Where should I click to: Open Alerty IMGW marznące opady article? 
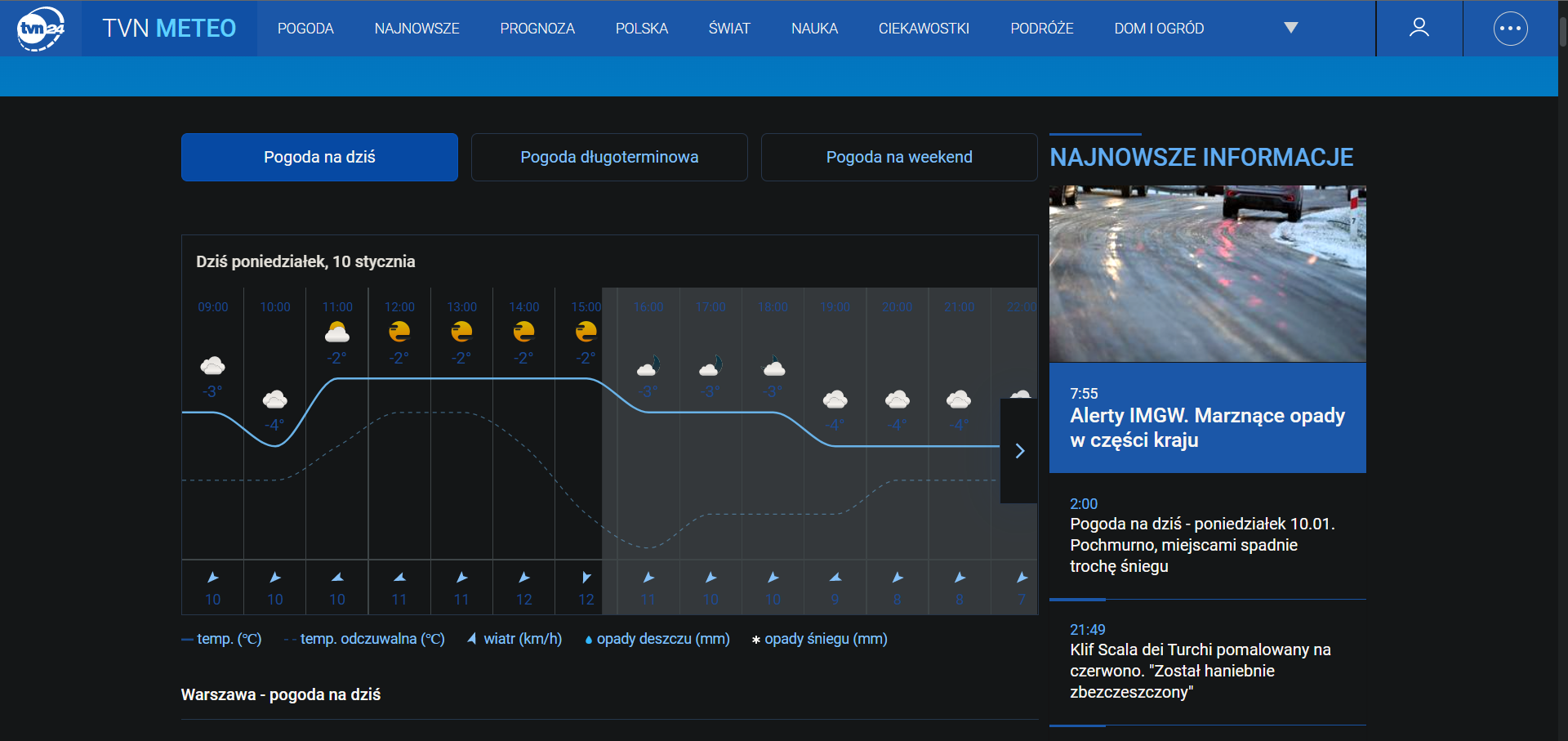(x=1207, y=427)
